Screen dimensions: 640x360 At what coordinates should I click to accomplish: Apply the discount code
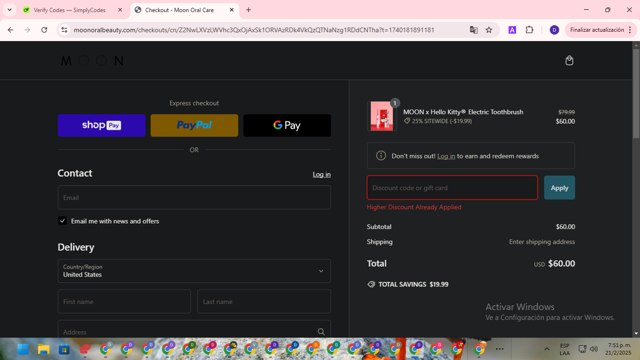coord(559,188)
